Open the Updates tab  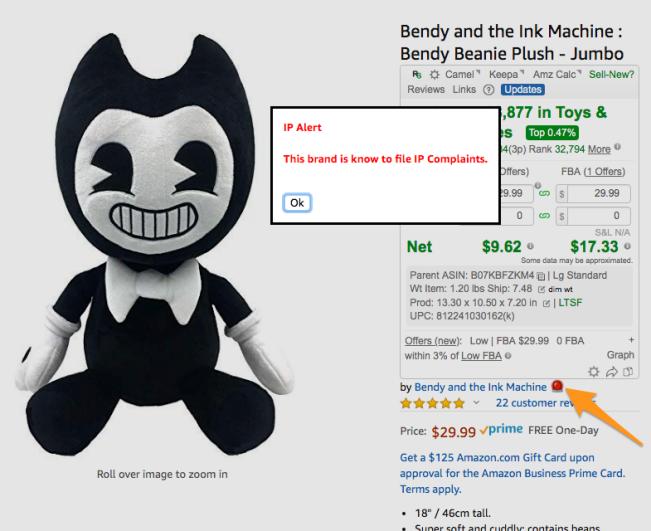pos(523,90)
